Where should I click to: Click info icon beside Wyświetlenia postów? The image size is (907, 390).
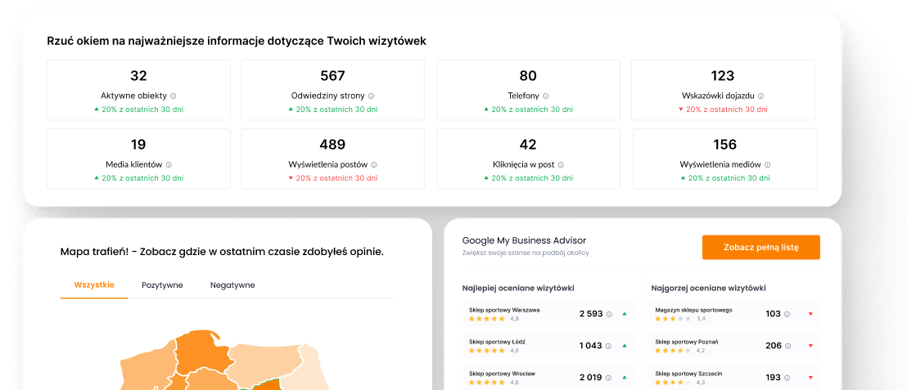pos(374,165)
